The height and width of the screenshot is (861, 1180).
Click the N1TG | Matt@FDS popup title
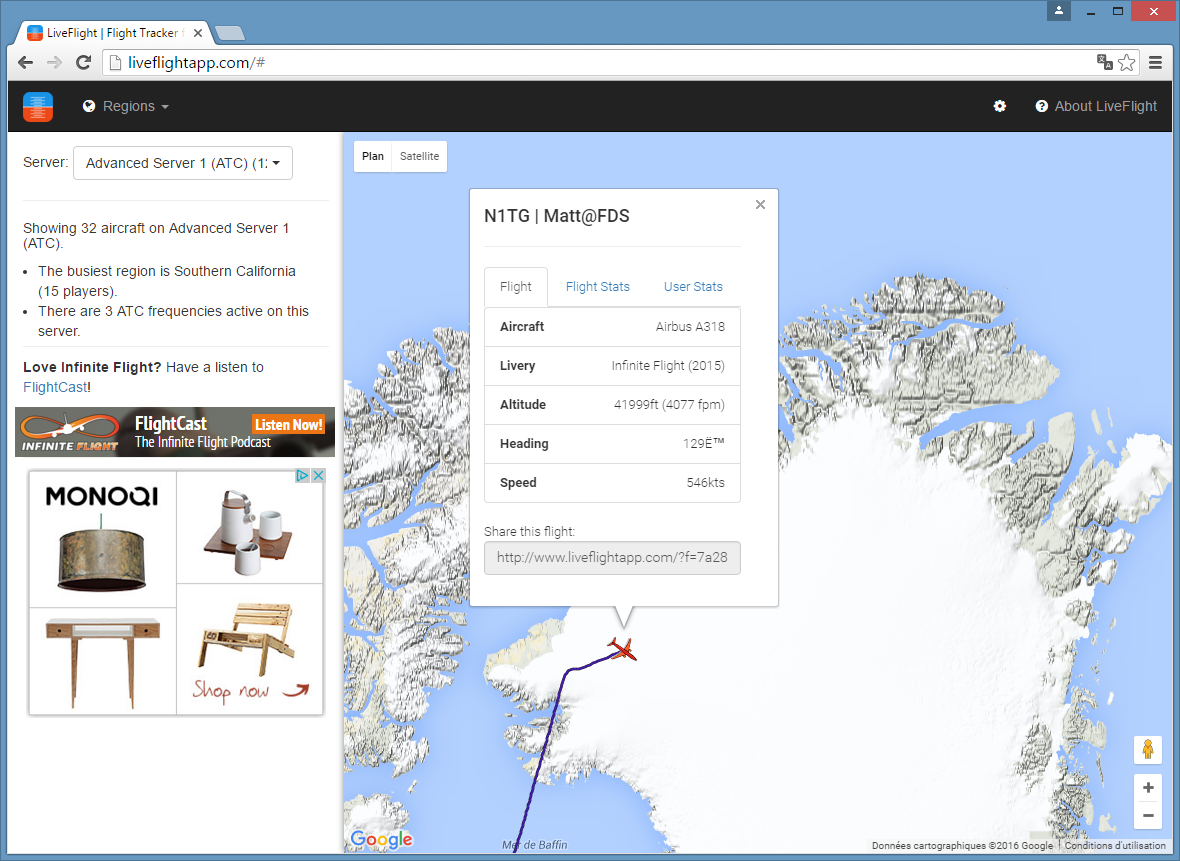[x=557, y=216]
